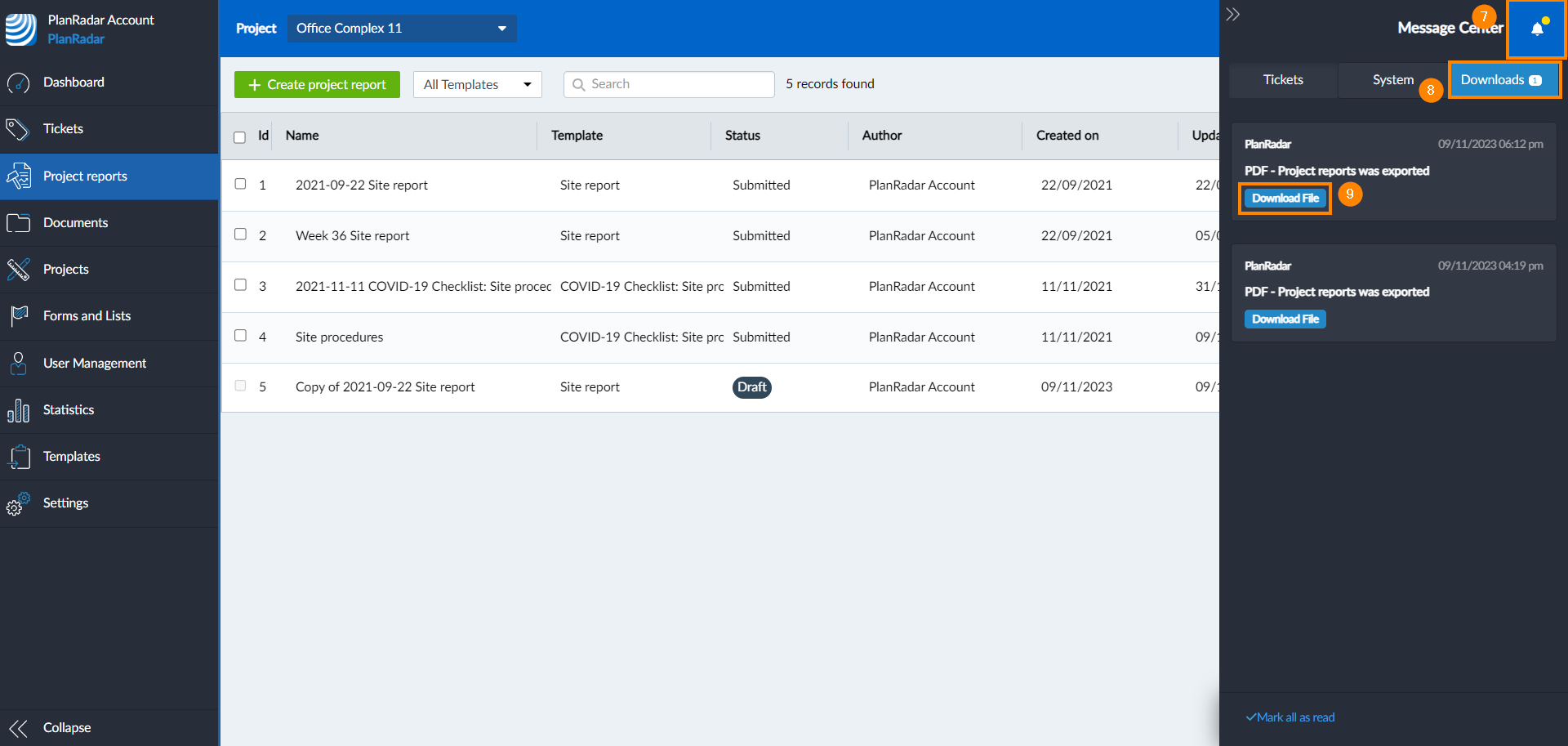Download the file exported at 04:19 pm
The image size is (1568, 746).
click(x=1285, y=319)
